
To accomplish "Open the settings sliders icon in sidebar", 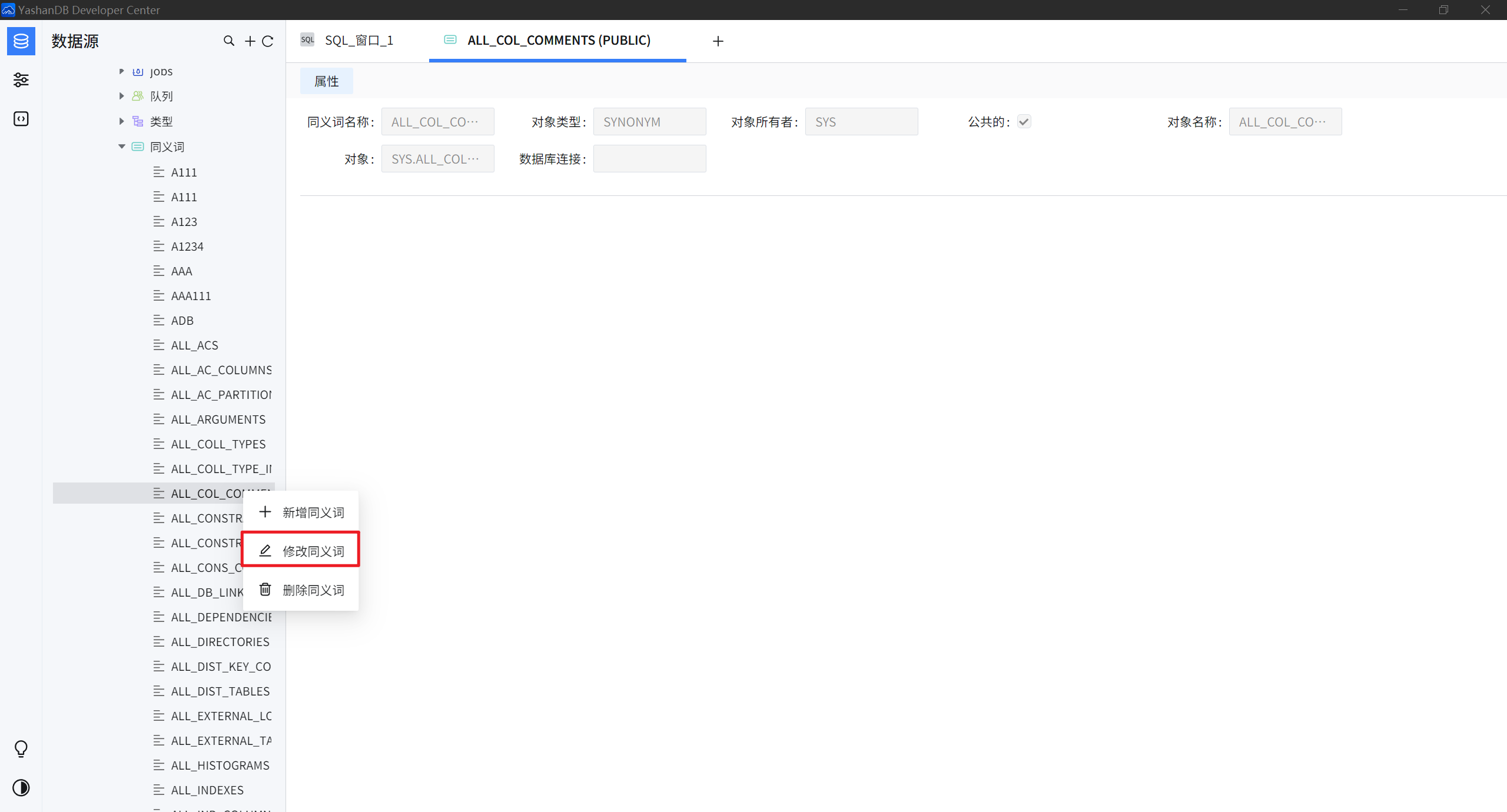I will [21, 80].
